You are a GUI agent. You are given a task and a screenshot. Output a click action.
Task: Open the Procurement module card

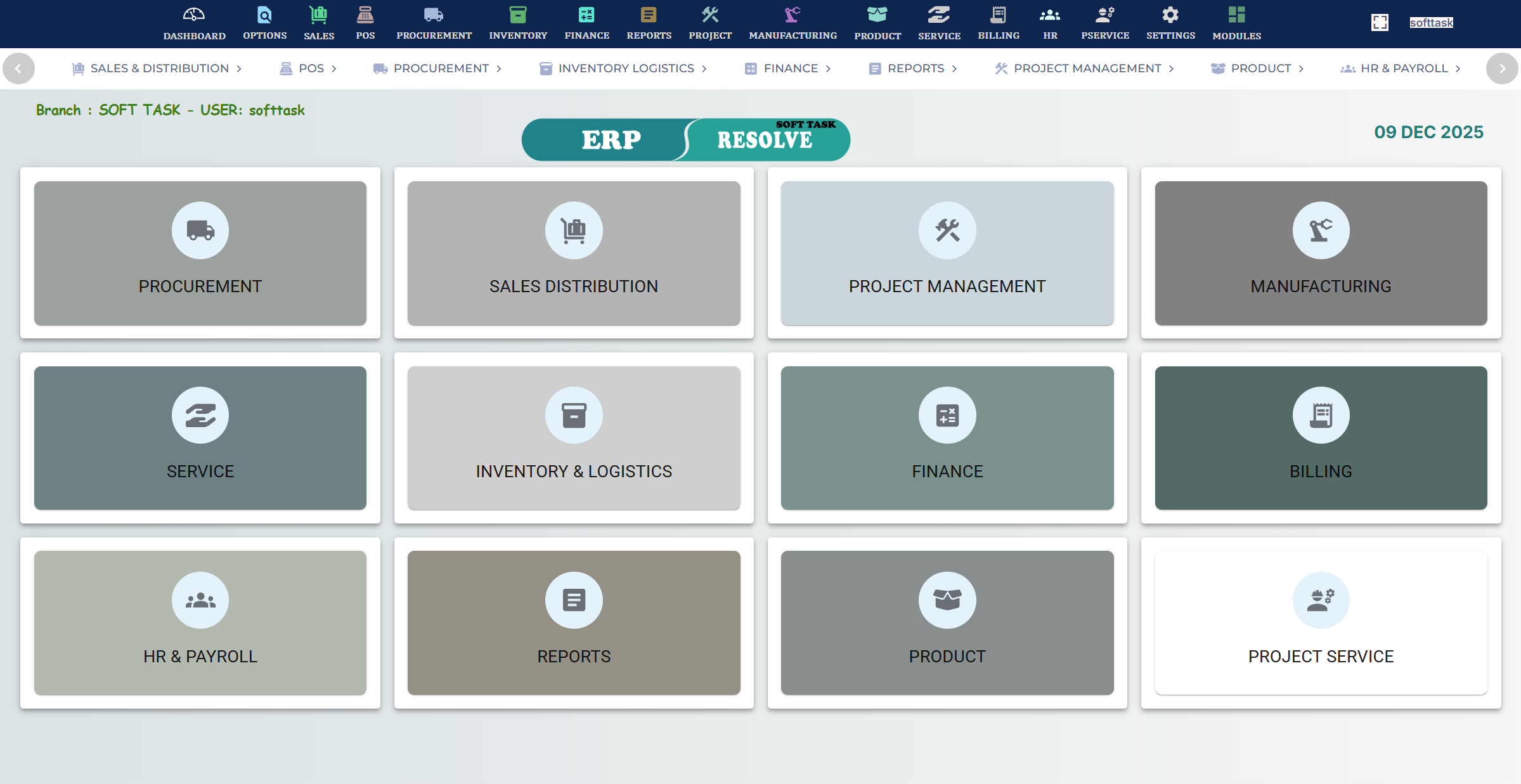click(200, 254)
